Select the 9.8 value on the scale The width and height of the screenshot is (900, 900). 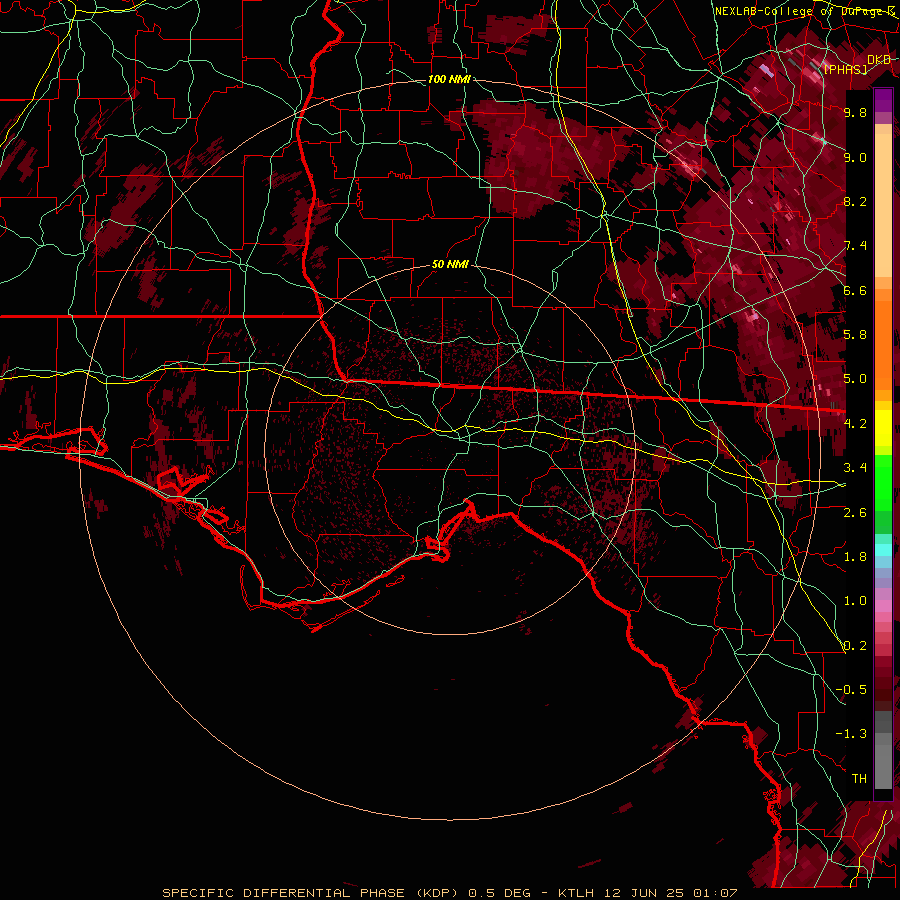(x=855, y=112)
